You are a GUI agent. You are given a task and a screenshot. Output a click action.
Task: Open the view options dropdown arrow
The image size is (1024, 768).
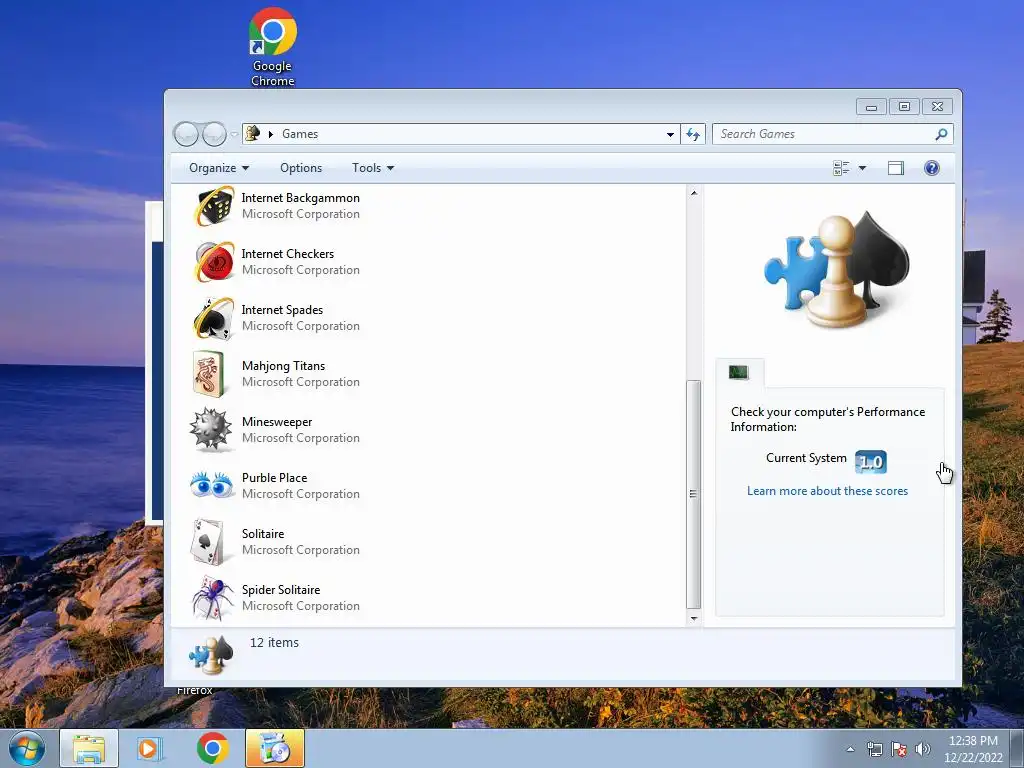[862, 168]
